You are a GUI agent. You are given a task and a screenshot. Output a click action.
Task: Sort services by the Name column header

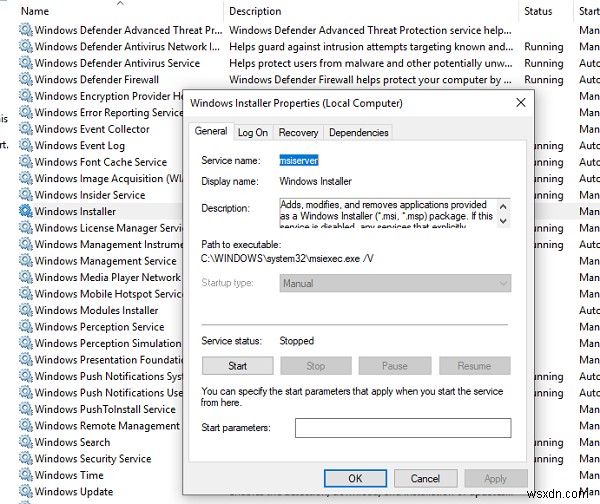[35, 11]
